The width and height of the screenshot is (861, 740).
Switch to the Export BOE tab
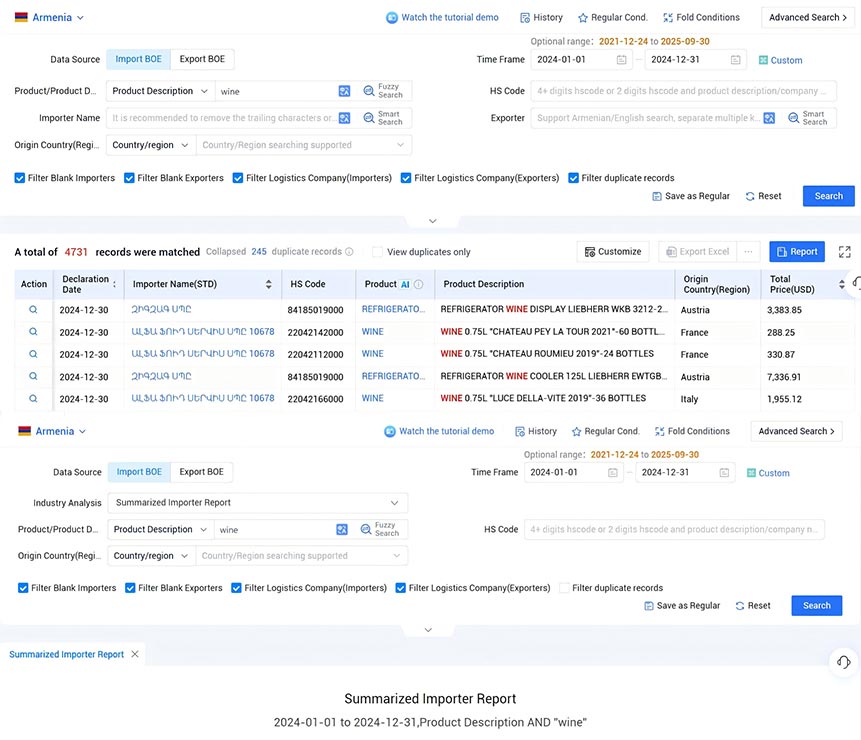pos(202,59)
